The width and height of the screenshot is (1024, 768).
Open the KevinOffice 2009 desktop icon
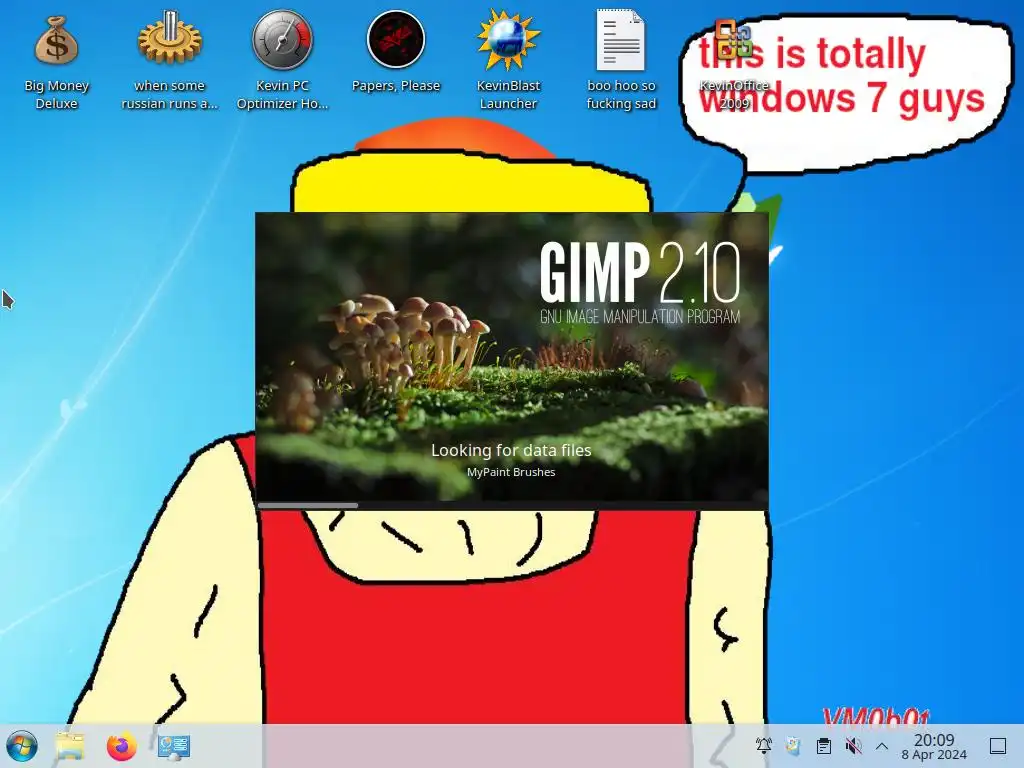tap(734, 64)
